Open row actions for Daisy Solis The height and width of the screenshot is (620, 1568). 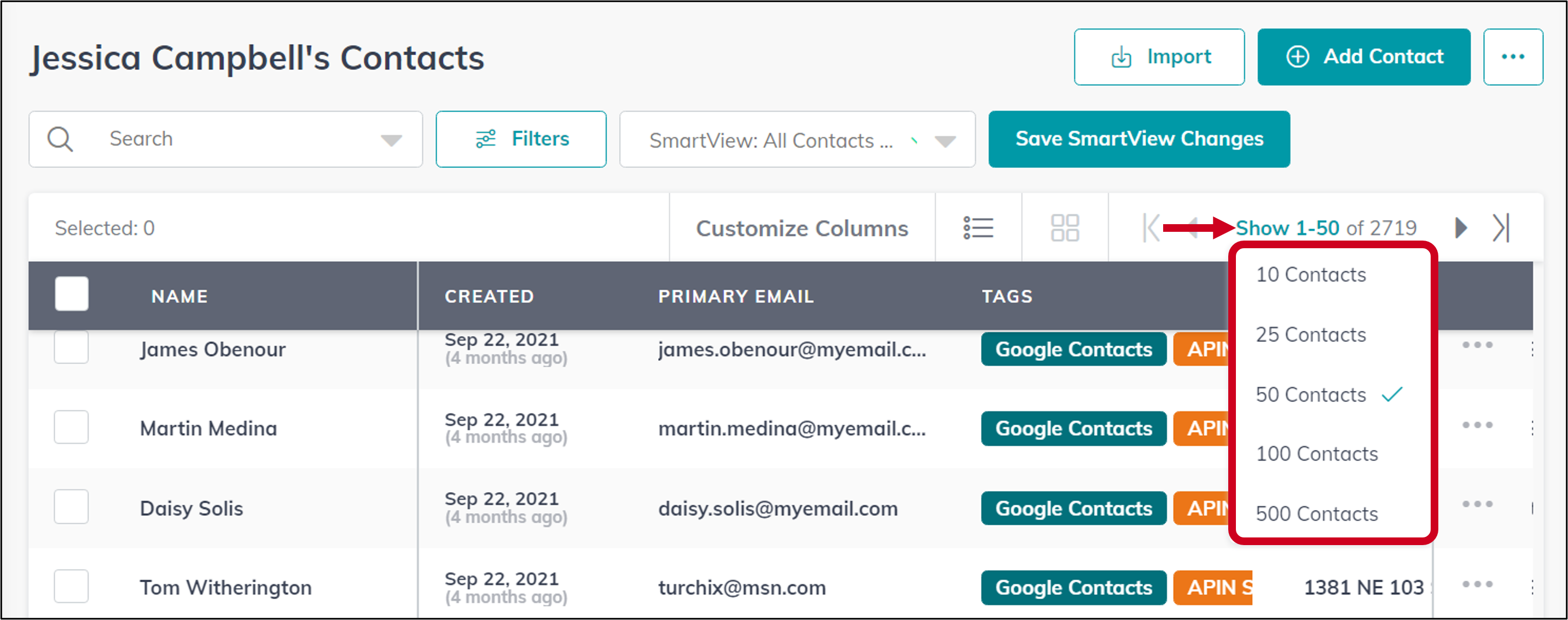pos(1478,504)
